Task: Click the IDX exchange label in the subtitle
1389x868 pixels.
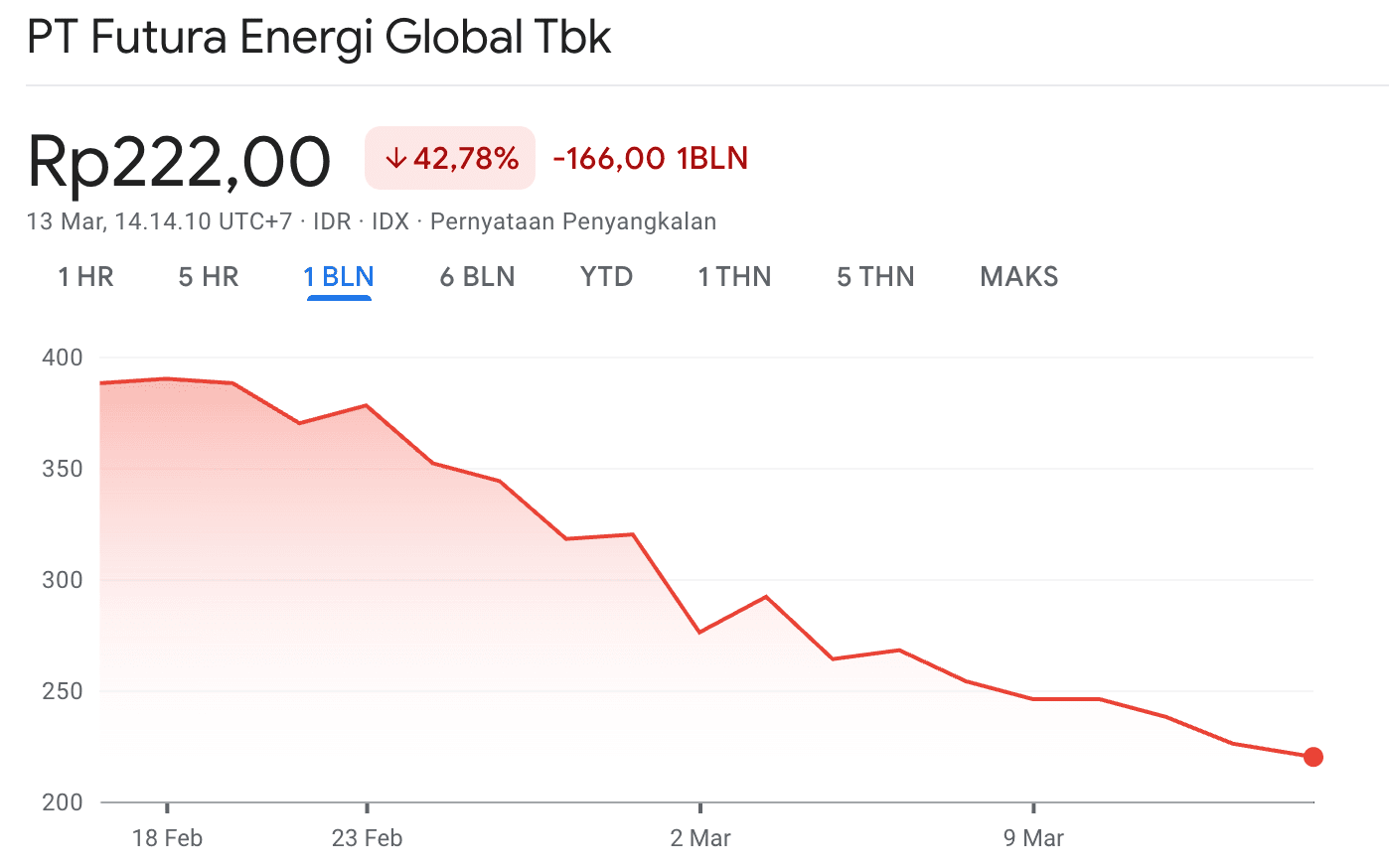Action: point(390,221)
